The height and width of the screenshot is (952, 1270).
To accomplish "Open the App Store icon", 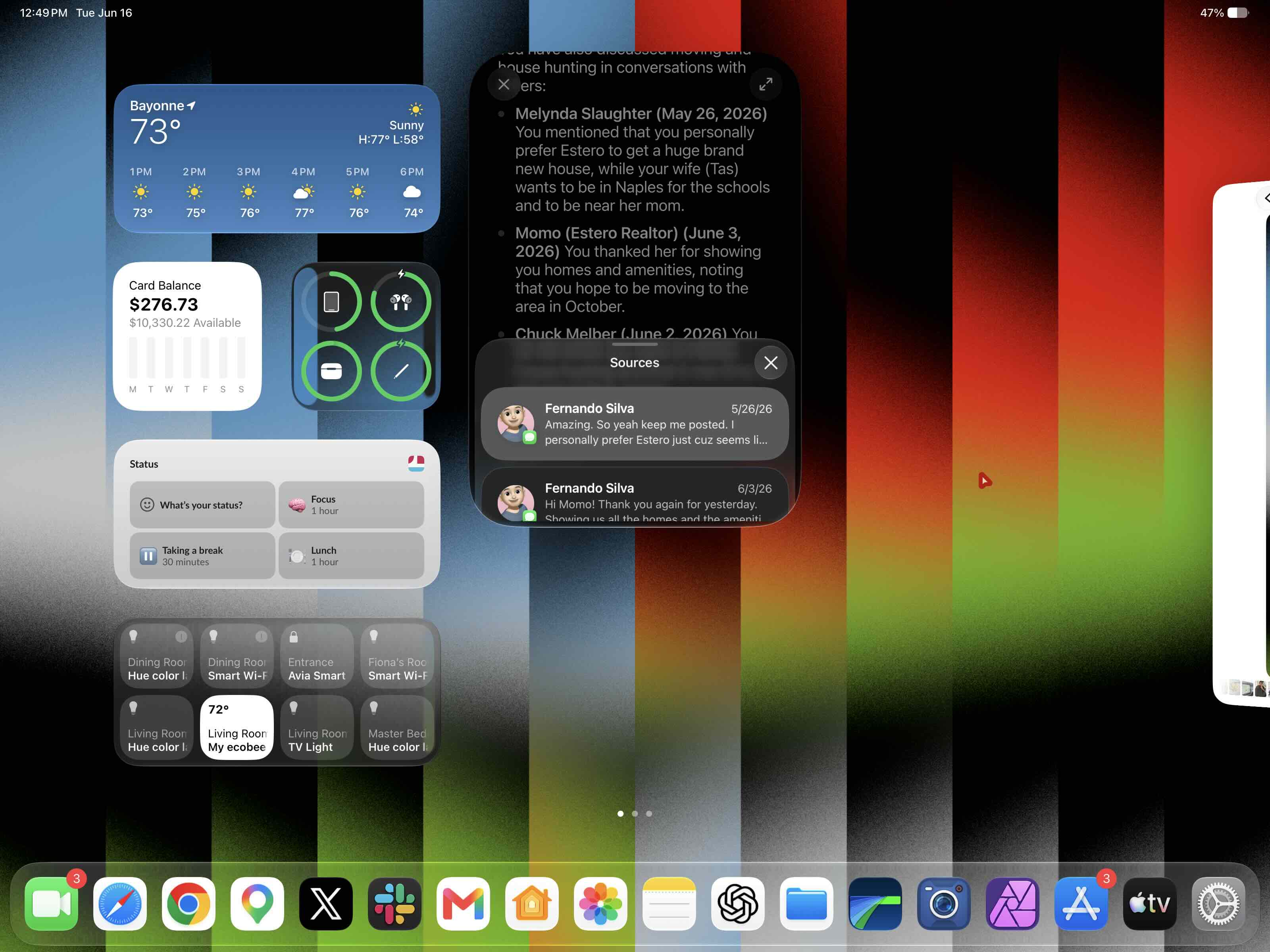I will pos(1081,903).
